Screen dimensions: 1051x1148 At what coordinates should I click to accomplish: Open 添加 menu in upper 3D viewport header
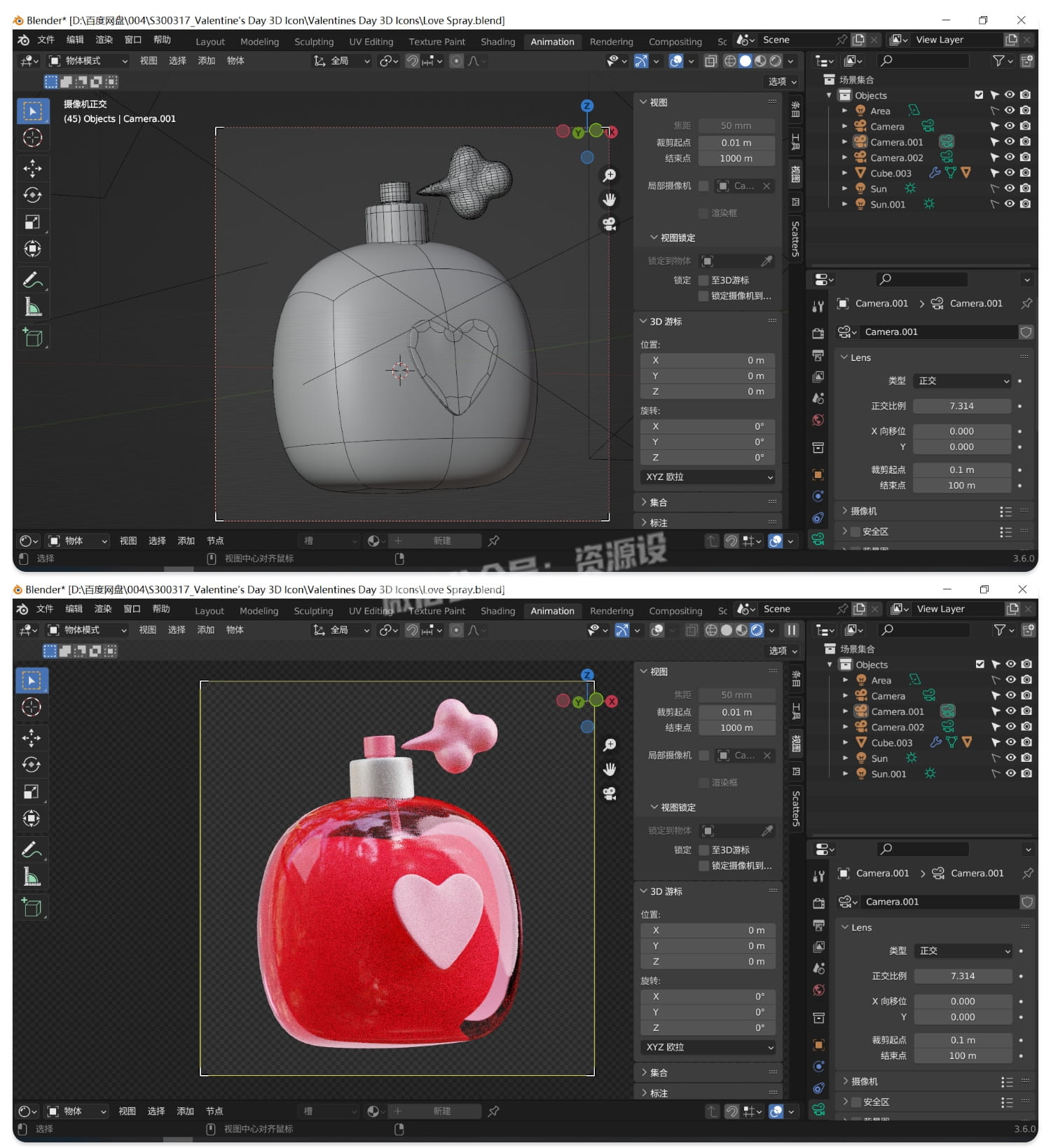click(206, 61)
